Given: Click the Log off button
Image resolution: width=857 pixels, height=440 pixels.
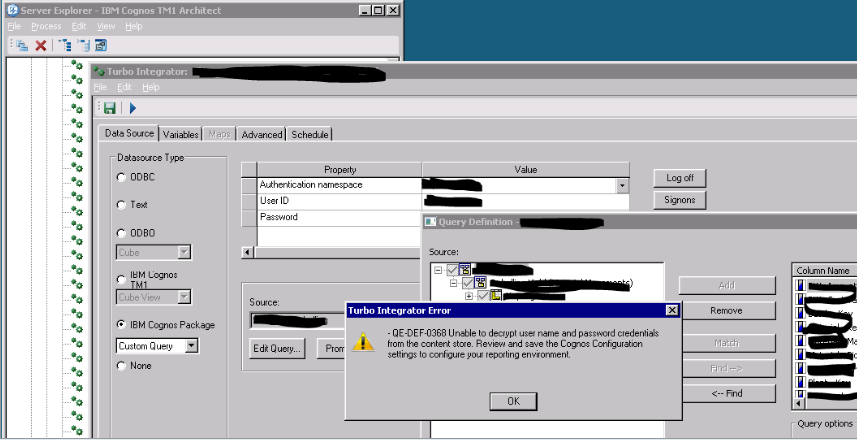Looking at the screenshot, I should (x=679, y=178).
